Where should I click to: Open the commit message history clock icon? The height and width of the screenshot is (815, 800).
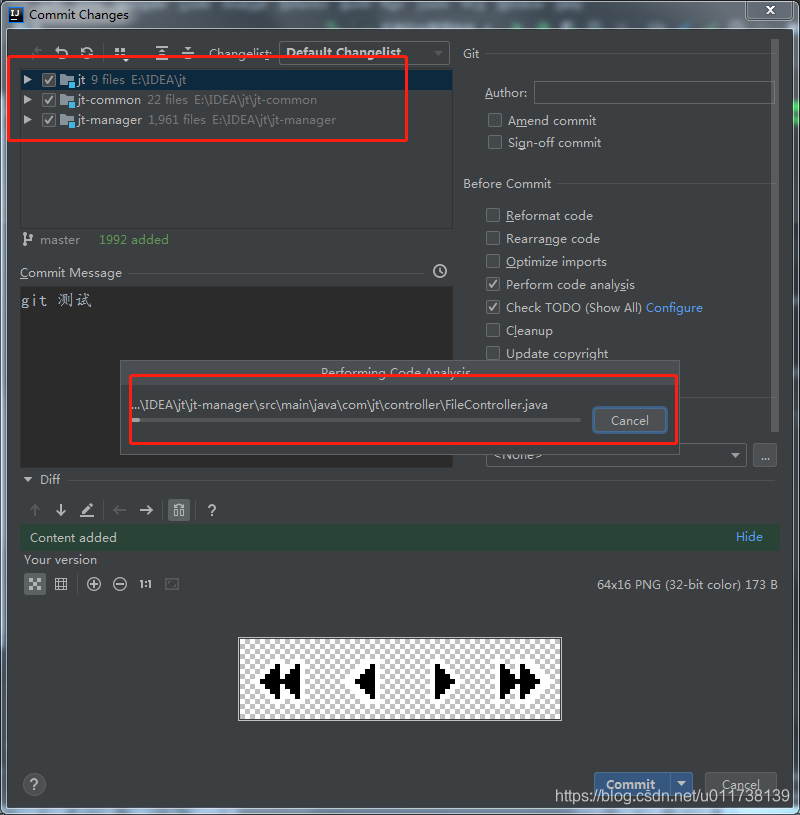click(440, 271)
